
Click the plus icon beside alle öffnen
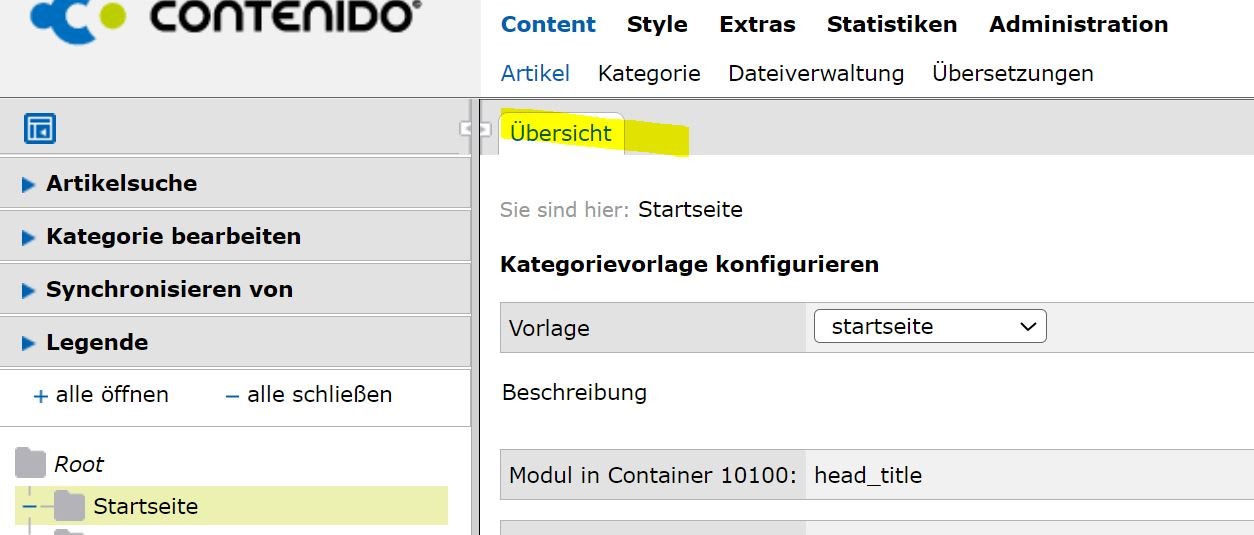(41, 396)
